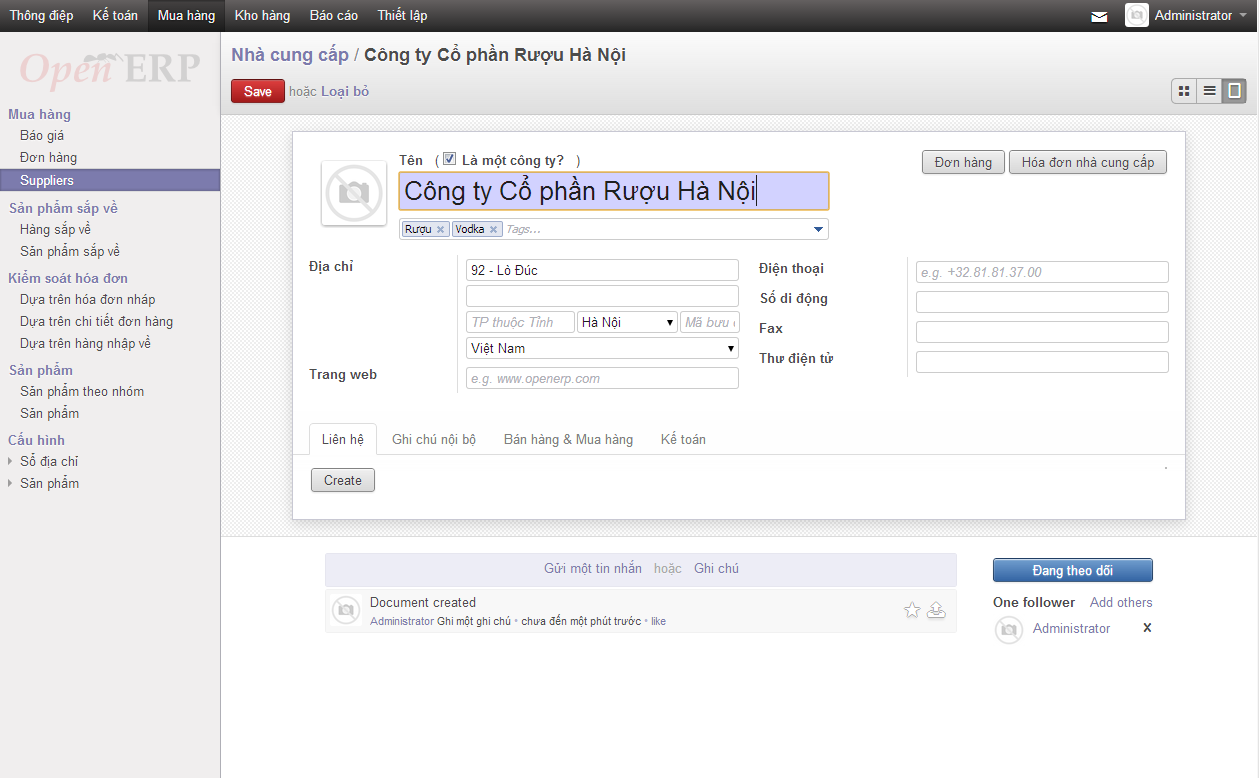
Task: Switch to Kế toán tab in form
Action: [683, 439]
